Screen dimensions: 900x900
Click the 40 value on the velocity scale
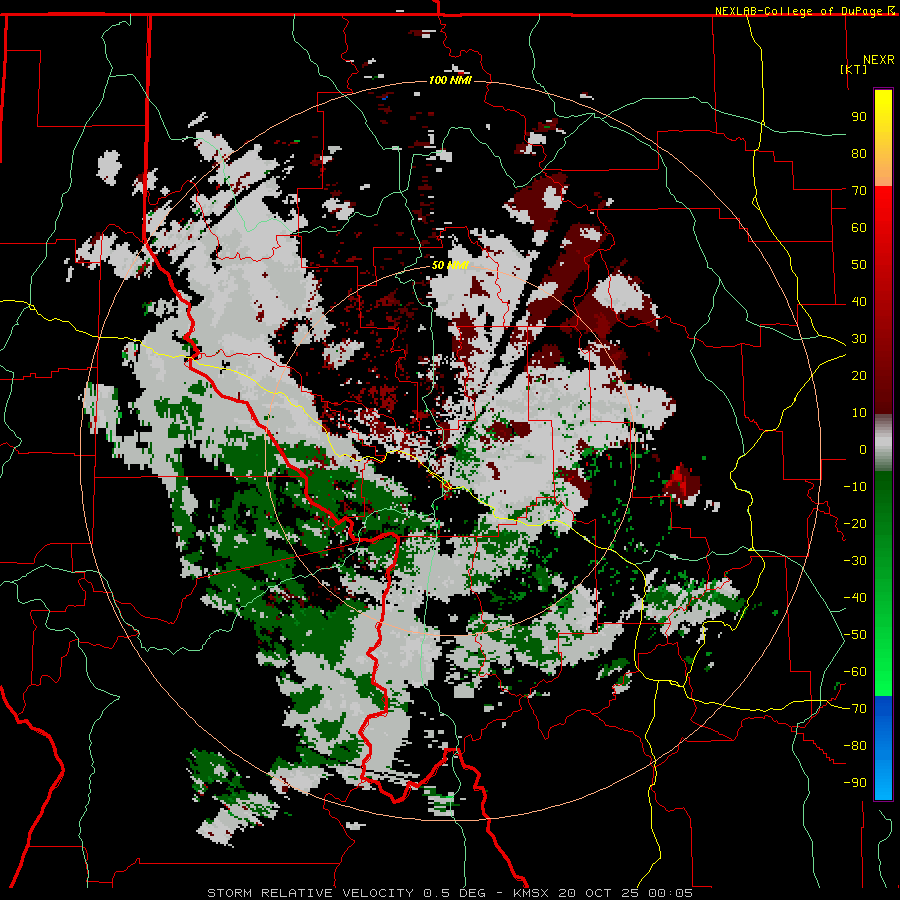859,301
